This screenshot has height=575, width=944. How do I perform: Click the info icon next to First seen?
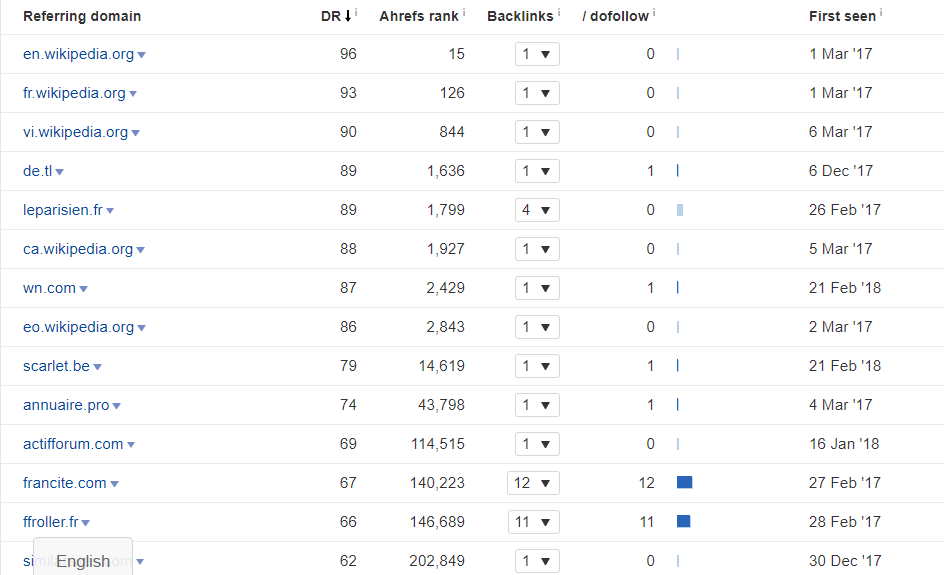click(881, 12)
